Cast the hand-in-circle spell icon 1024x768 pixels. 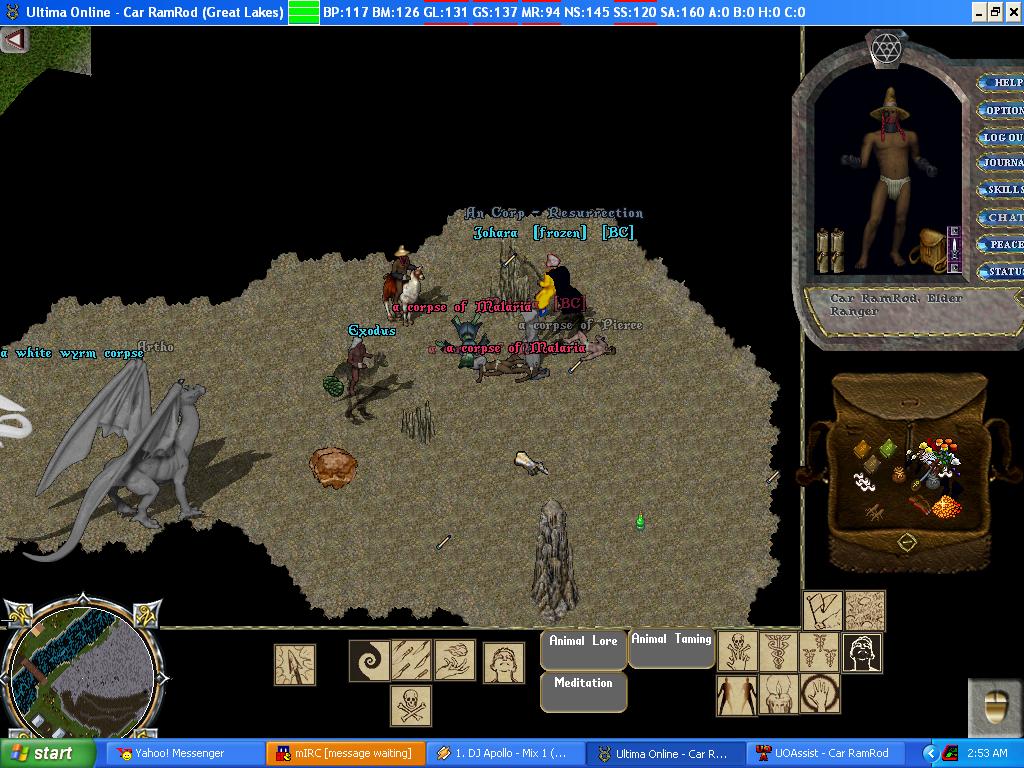pyautogui.click(x=820, y=694)
